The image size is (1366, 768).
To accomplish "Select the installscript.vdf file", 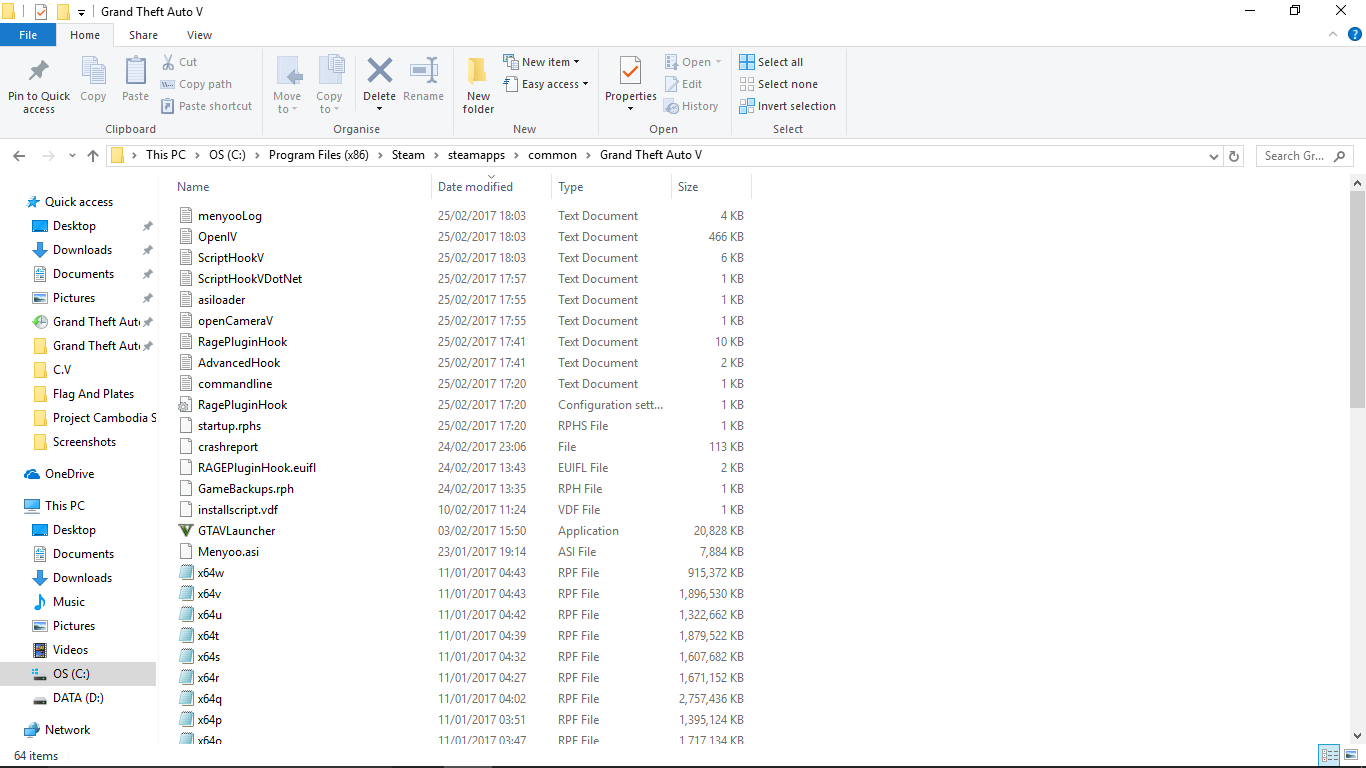I will pyautogui.click(x=237, y=510).
